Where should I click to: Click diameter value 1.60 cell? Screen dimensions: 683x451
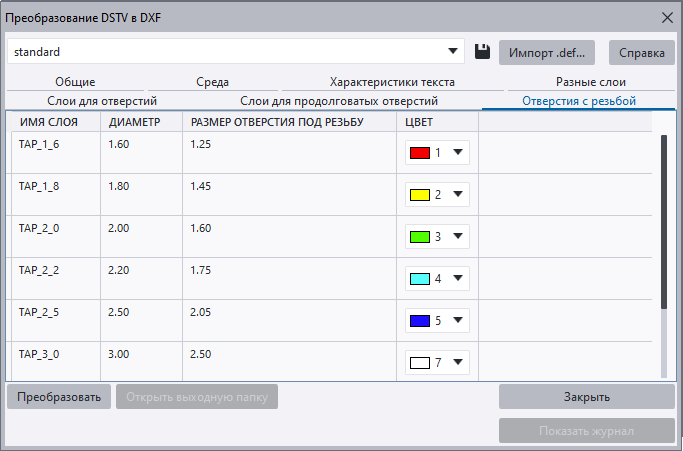coord(142,153)
